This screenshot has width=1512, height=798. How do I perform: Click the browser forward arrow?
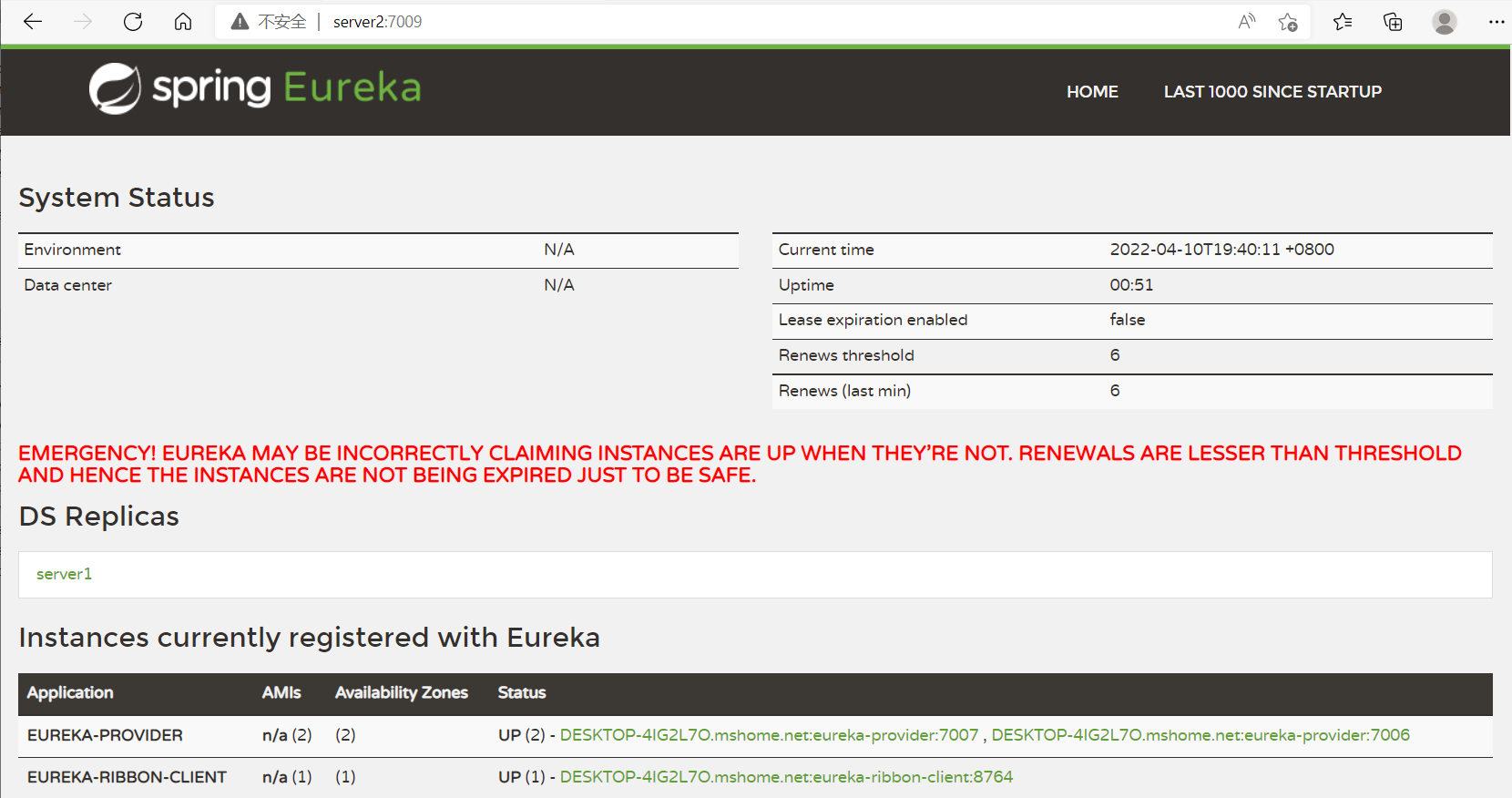83,22
